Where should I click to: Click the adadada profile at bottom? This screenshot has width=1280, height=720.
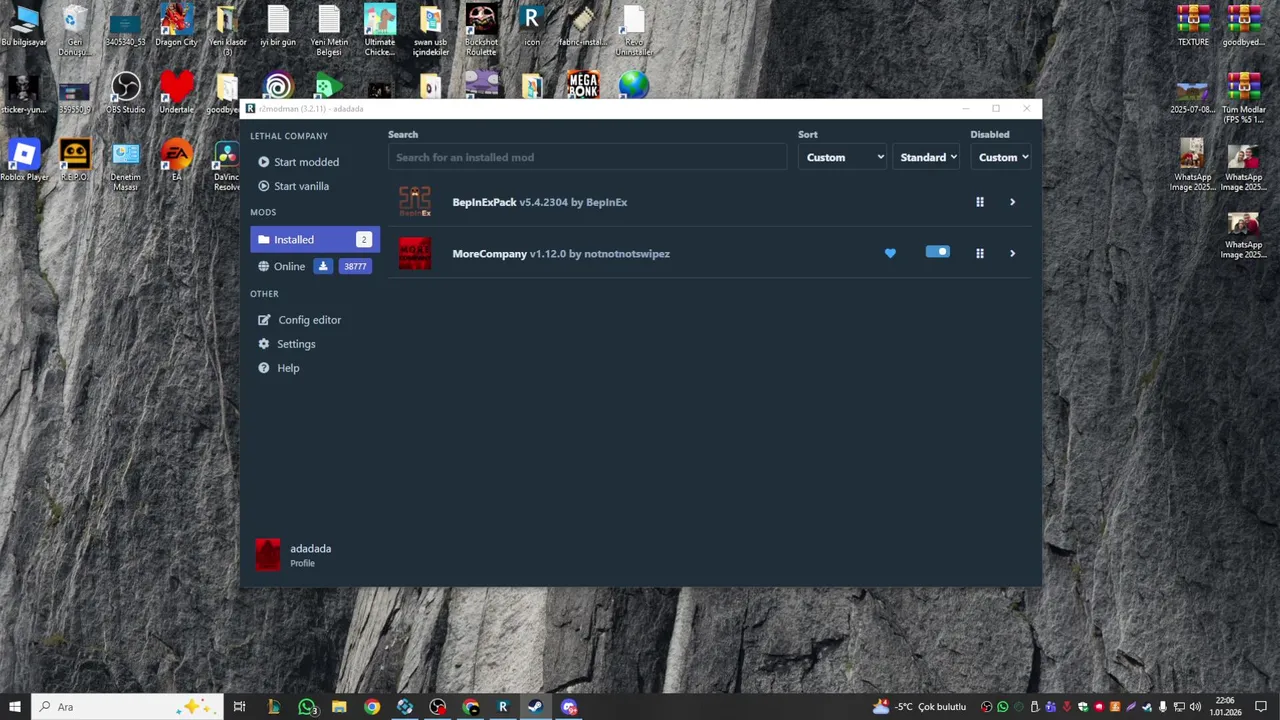click(293, 555)
